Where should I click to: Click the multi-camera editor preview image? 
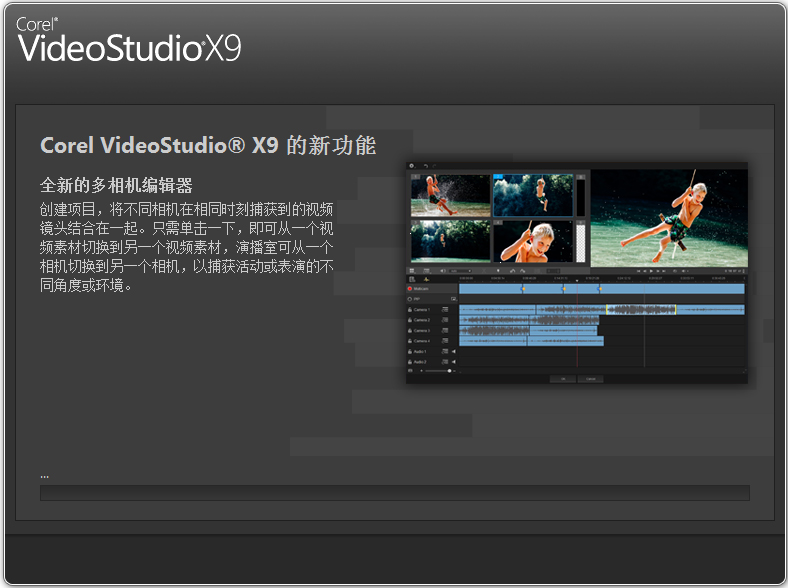tap(576, 273)
